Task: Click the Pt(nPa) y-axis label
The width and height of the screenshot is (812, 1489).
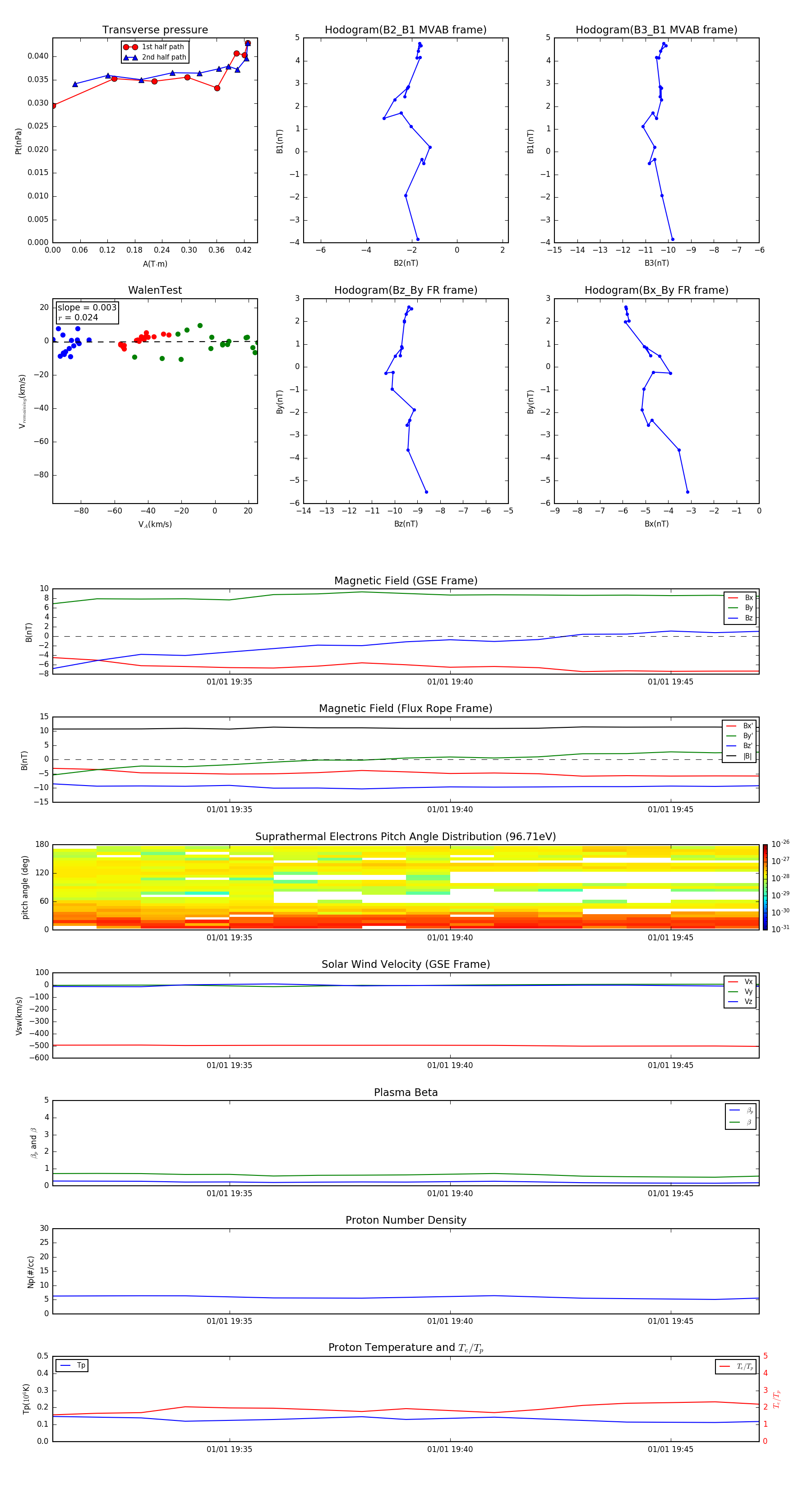Action: (x=18, y=140)
